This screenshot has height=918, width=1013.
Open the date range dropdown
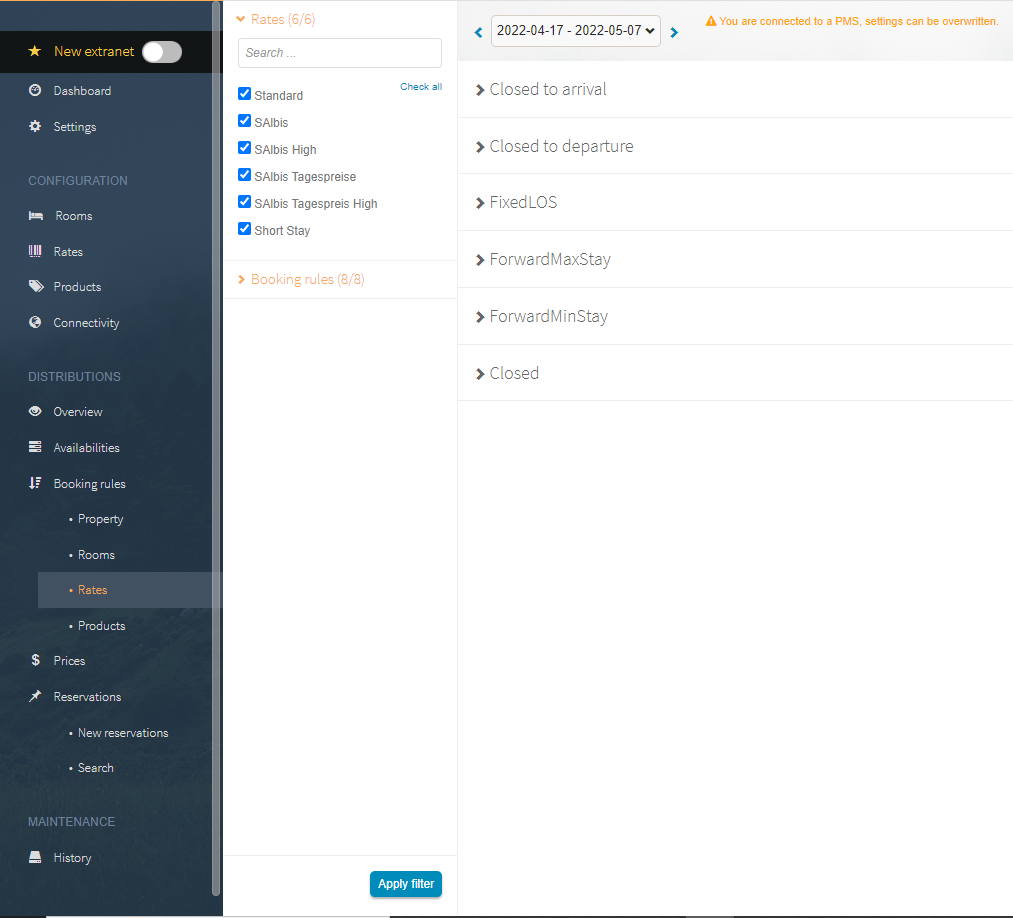[575, 31]
